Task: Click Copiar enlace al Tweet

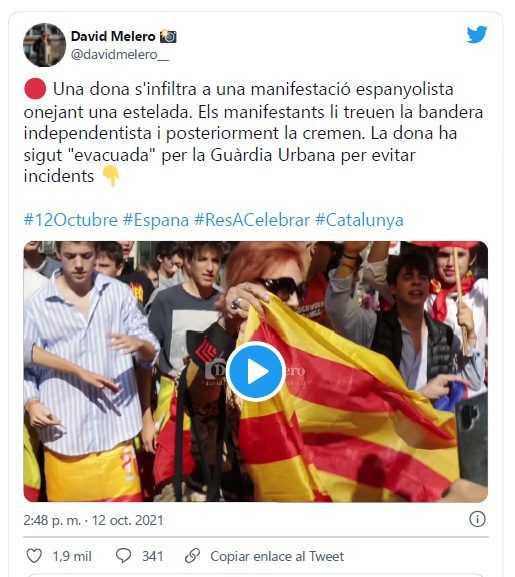Action: (x=277, y=556)
